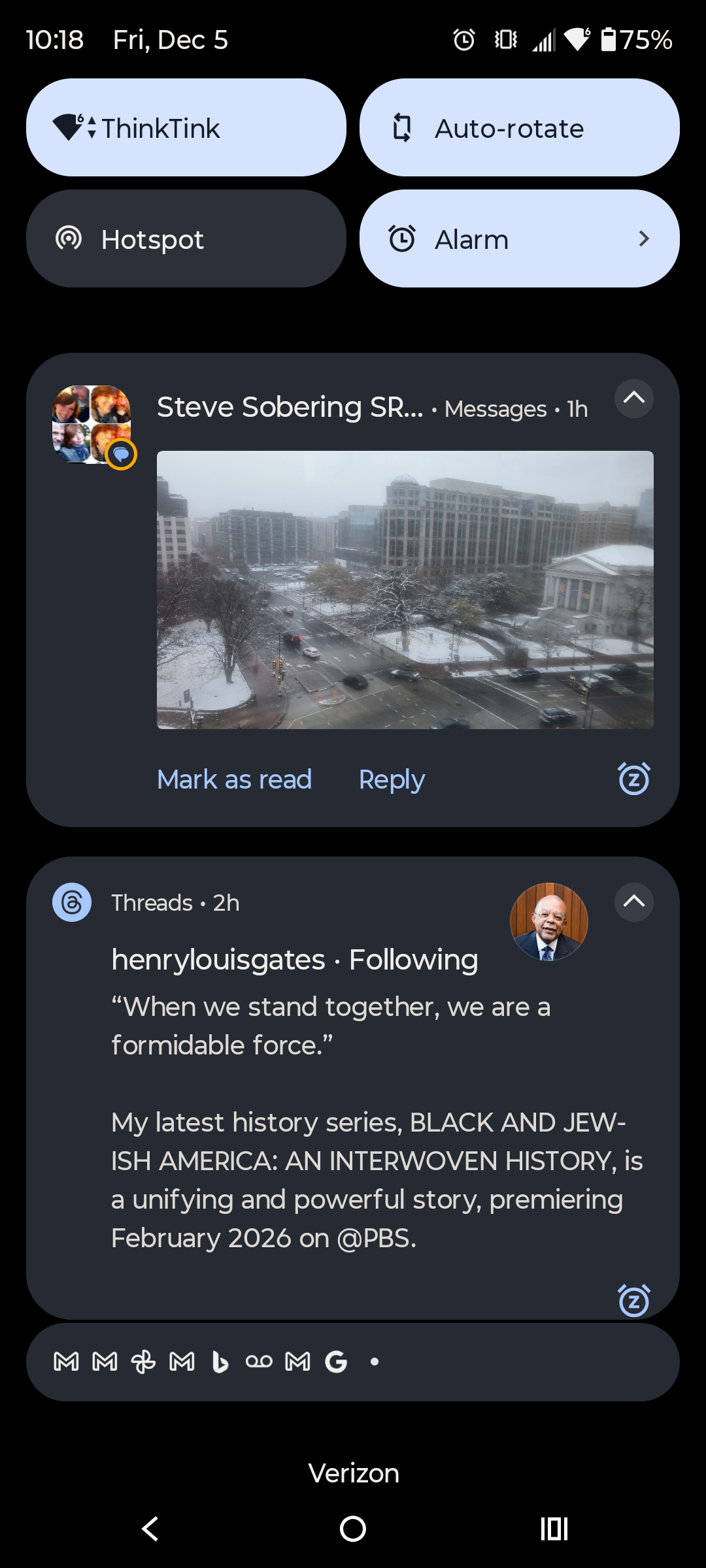Tap the voicemail icon in notification shelf
Viewport: 706px width, 1568px height.
259,1362
